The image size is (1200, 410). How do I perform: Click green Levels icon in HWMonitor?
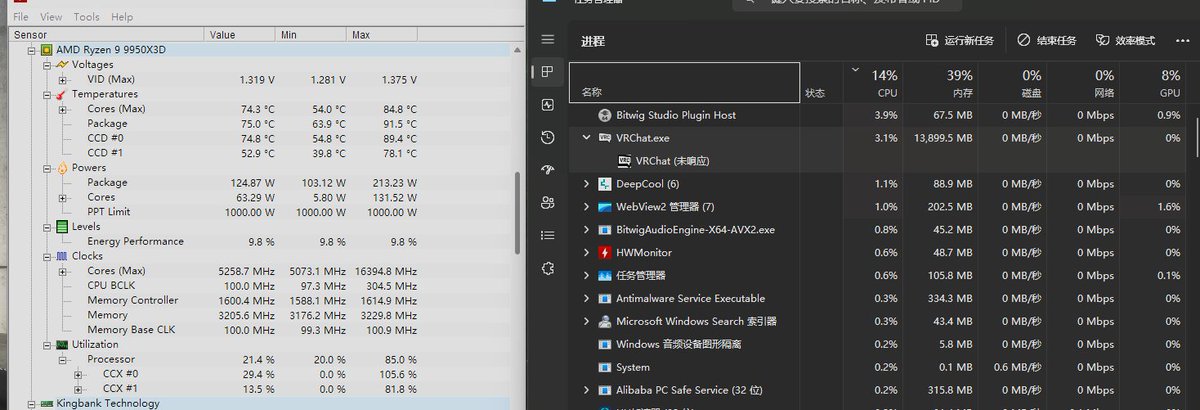(x=62, y=227)
